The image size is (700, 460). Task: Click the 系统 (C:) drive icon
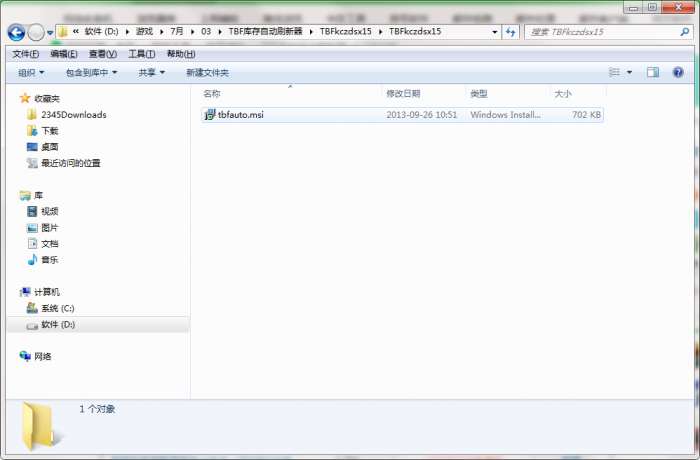32,308
